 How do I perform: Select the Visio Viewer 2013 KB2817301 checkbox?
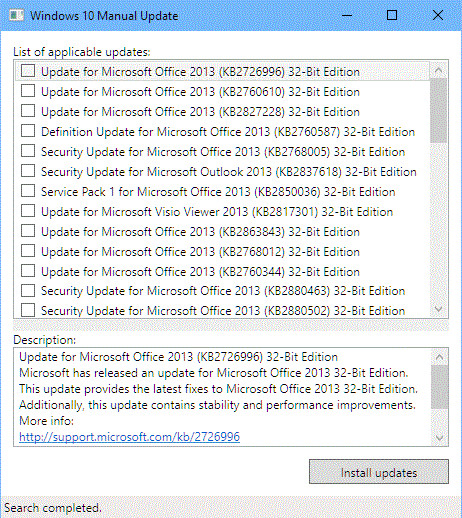pyautogui.click(x=28, y=211)
